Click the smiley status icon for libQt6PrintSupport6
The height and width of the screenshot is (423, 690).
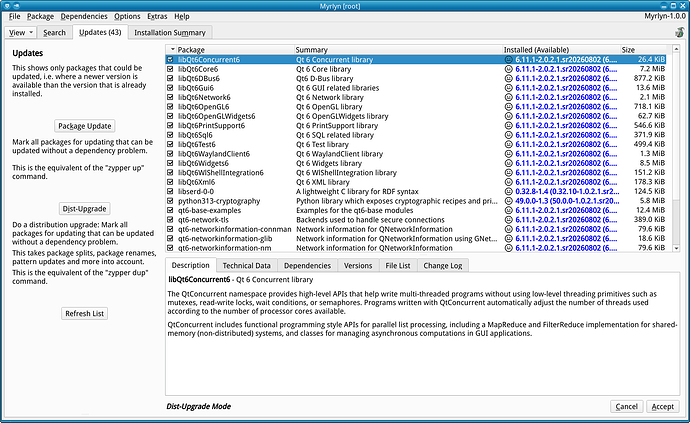tap(508, 125)
